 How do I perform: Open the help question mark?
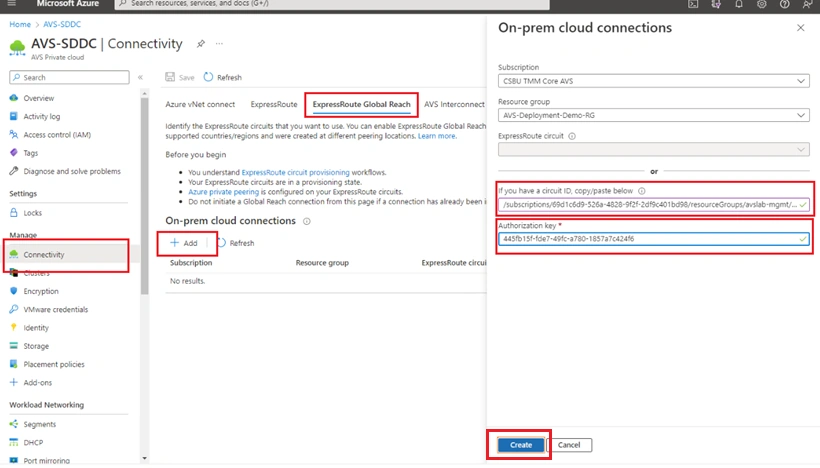pos(784,4)
